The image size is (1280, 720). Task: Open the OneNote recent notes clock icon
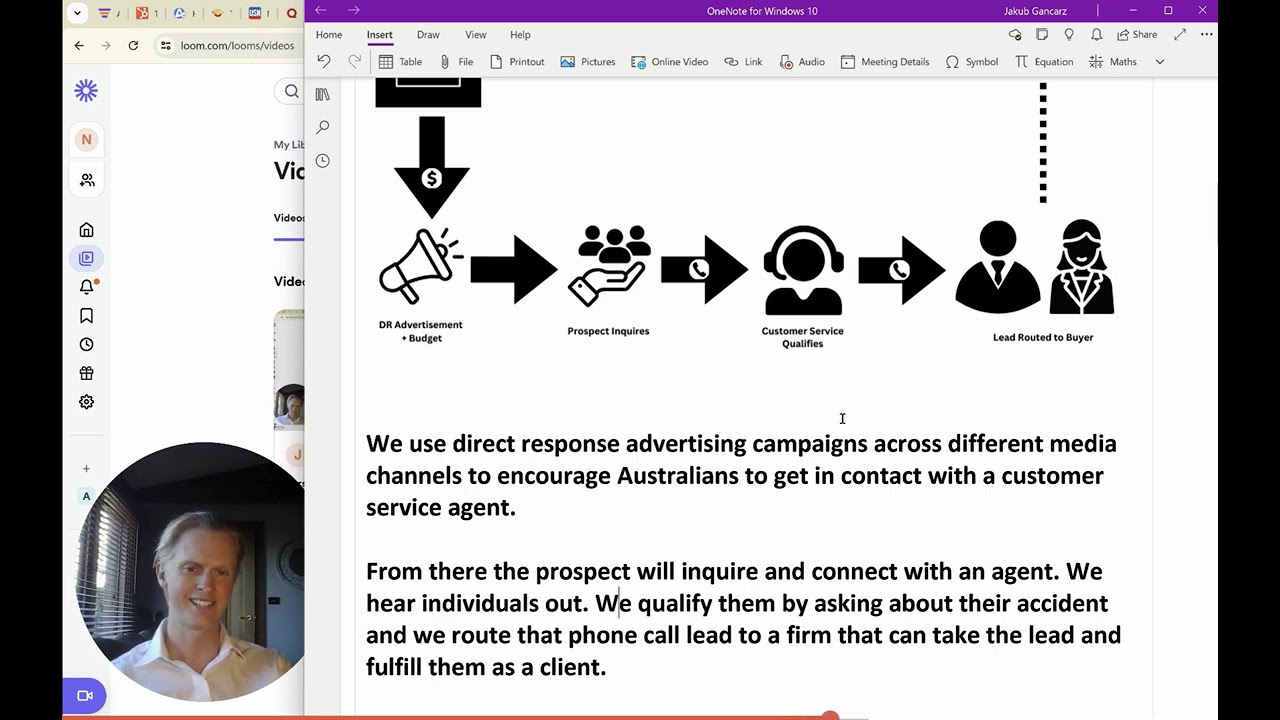pyautogui.click(x=322, y=160)
